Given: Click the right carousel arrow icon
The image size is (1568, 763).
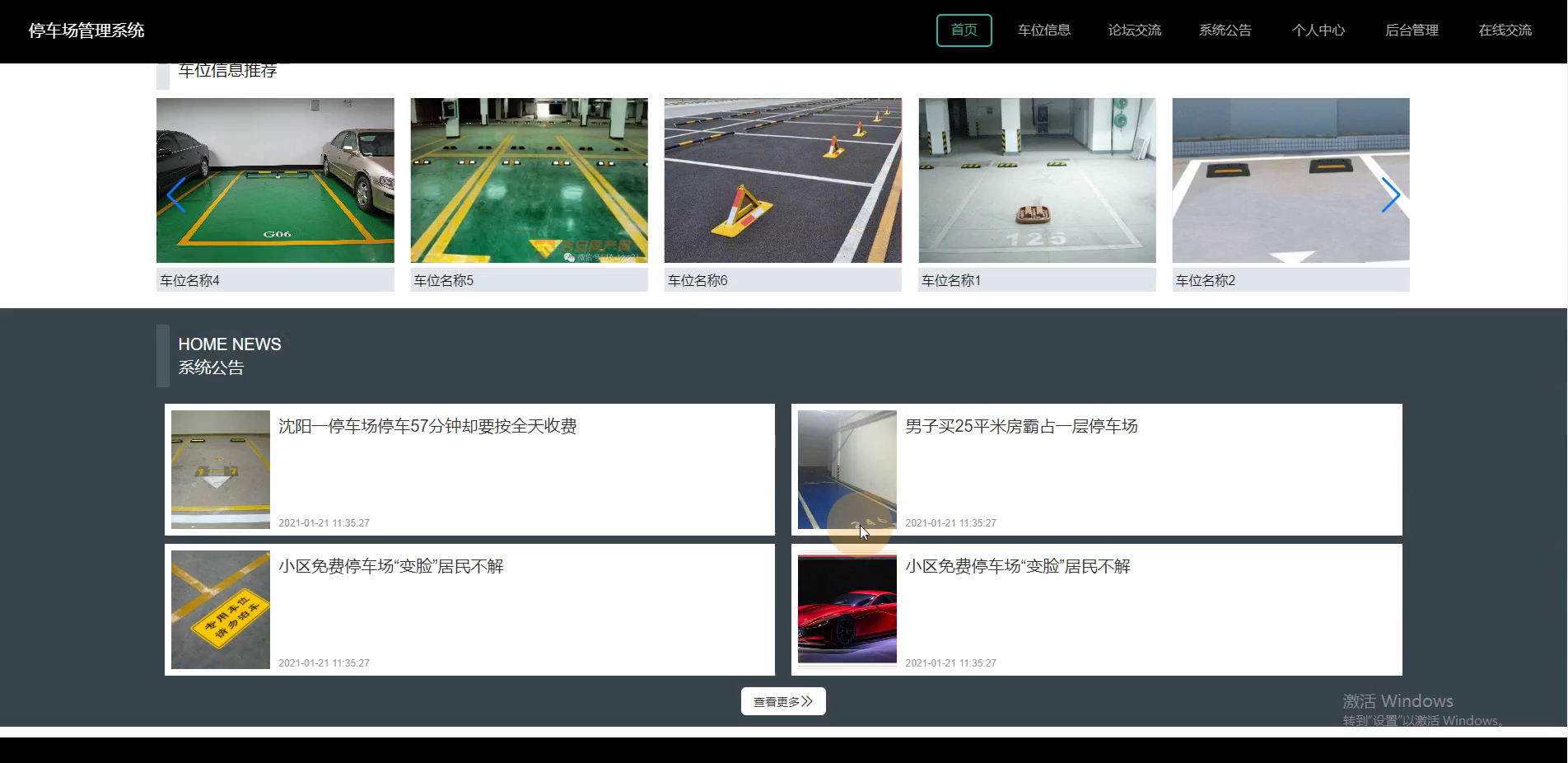Looking at the screenshot, I should pos(1390,195).
